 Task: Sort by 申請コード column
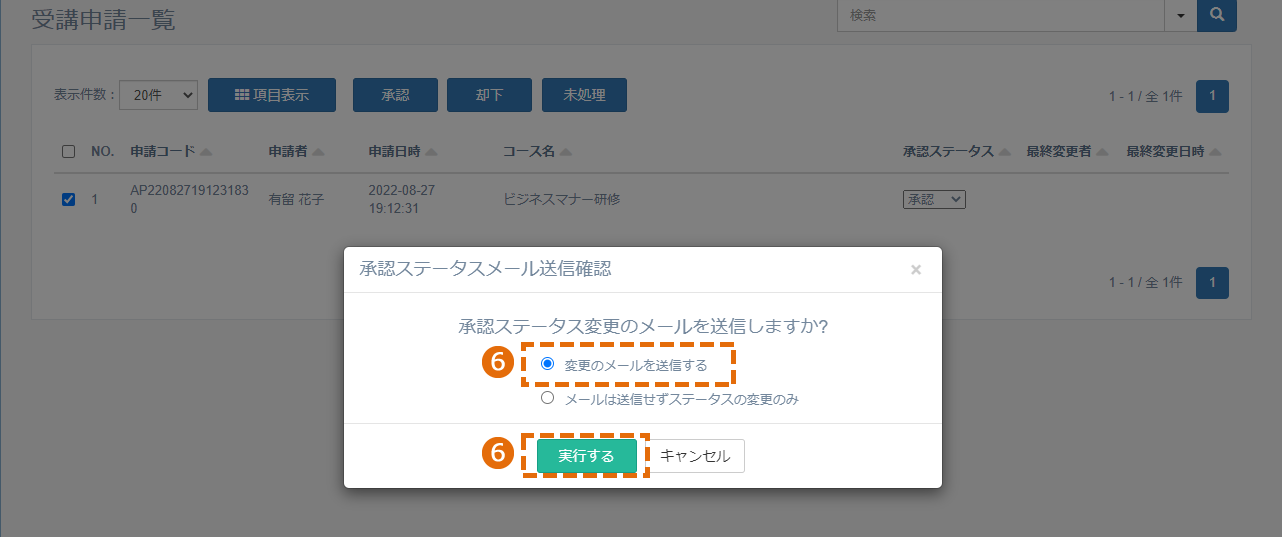coord(171,152)
